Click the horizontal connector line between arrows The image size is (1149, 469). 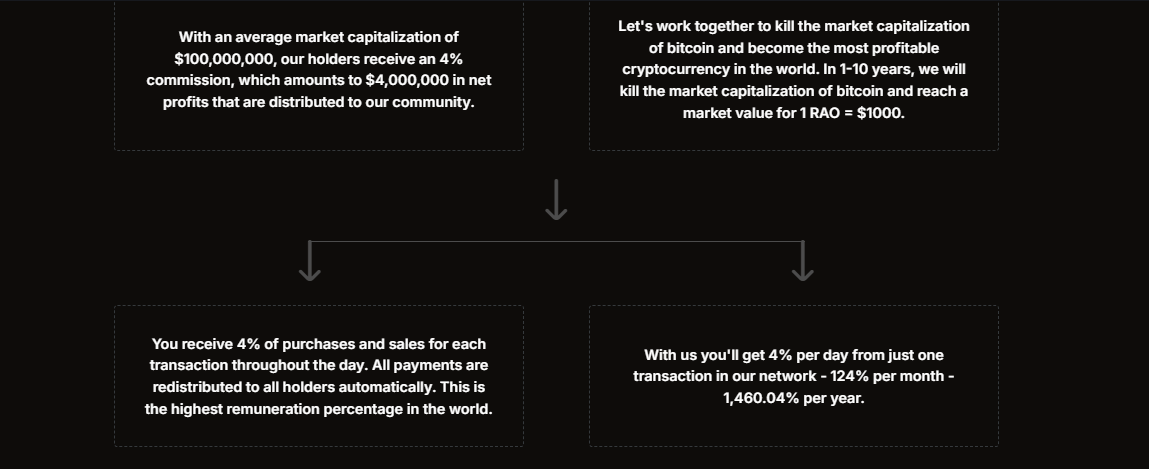coord(556,242)
